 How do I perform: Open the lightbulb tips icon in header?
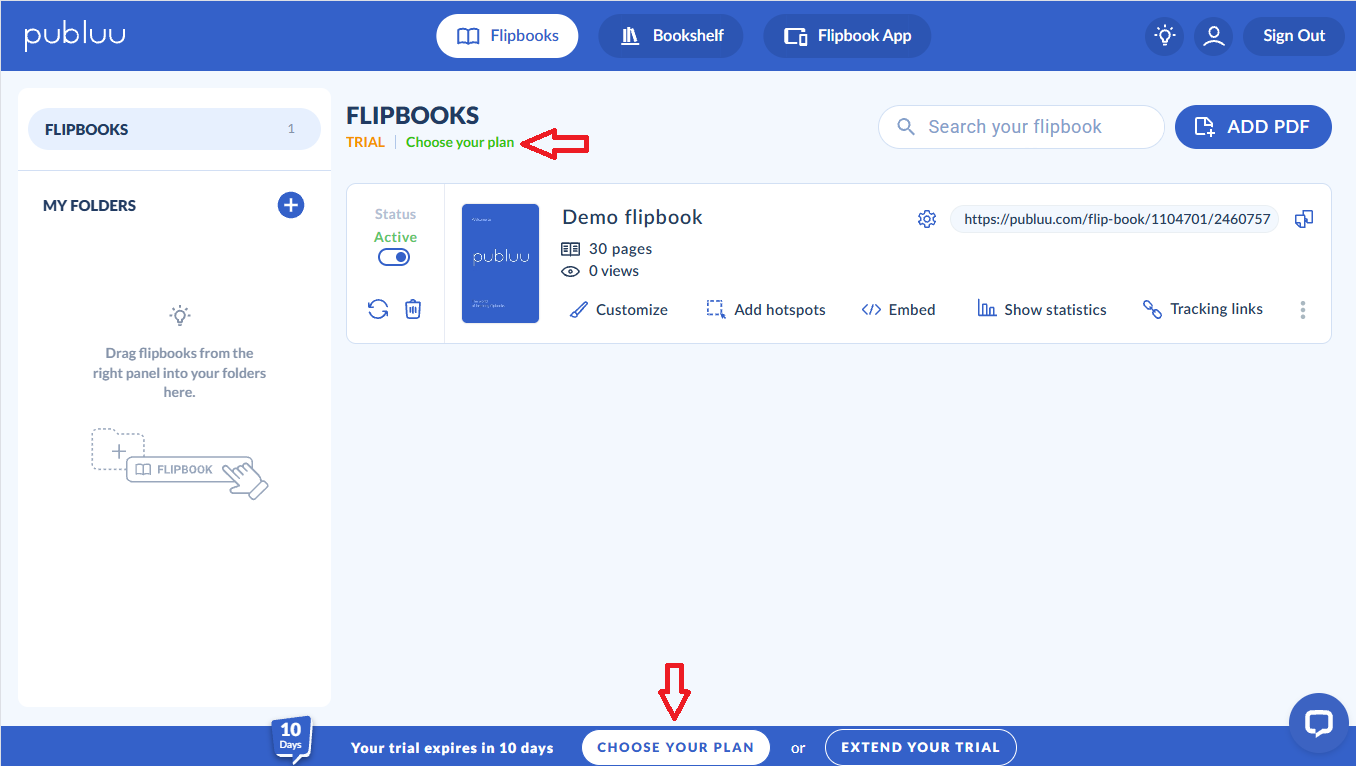click(1164, 36)
